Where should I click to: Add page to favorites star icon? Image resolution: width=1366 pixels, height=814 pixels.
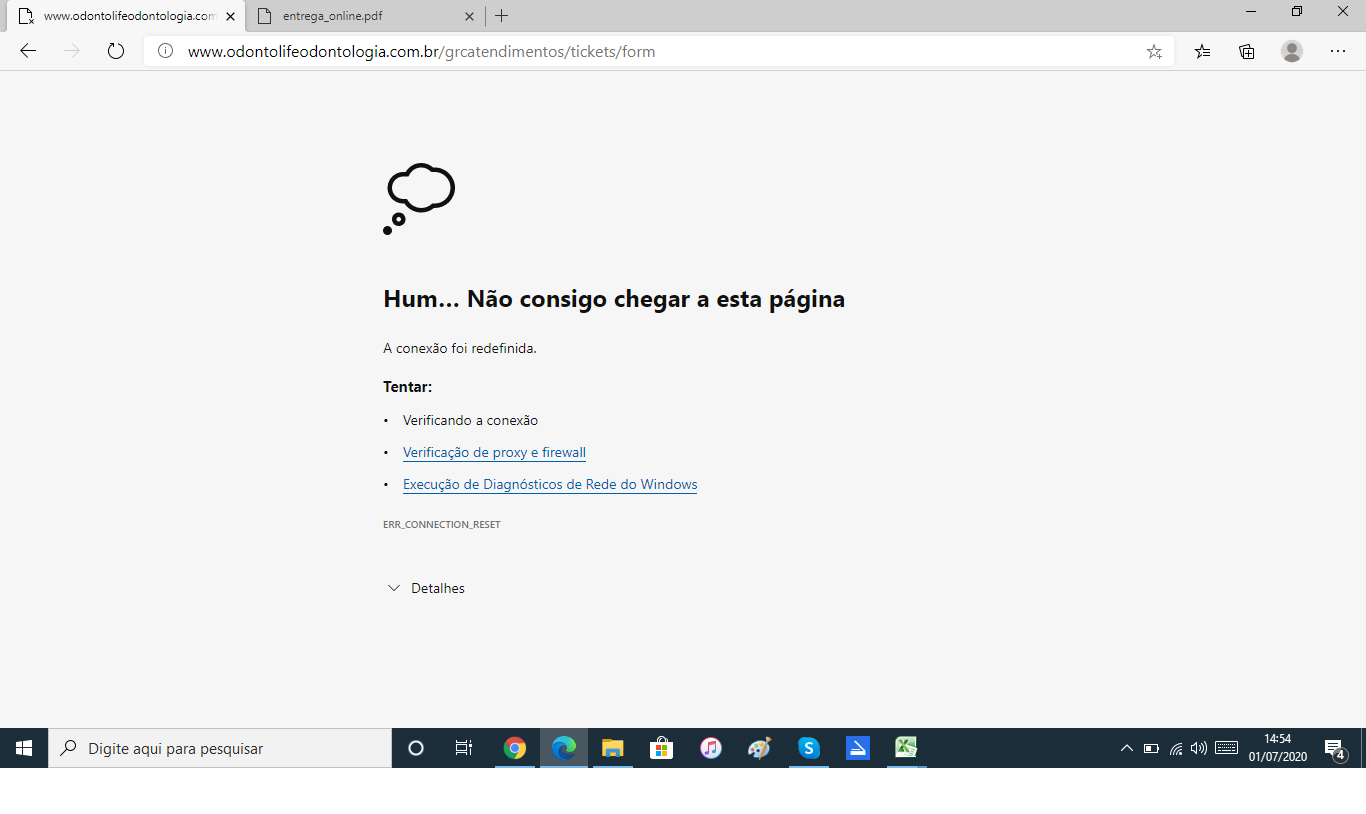point(1154,52)
